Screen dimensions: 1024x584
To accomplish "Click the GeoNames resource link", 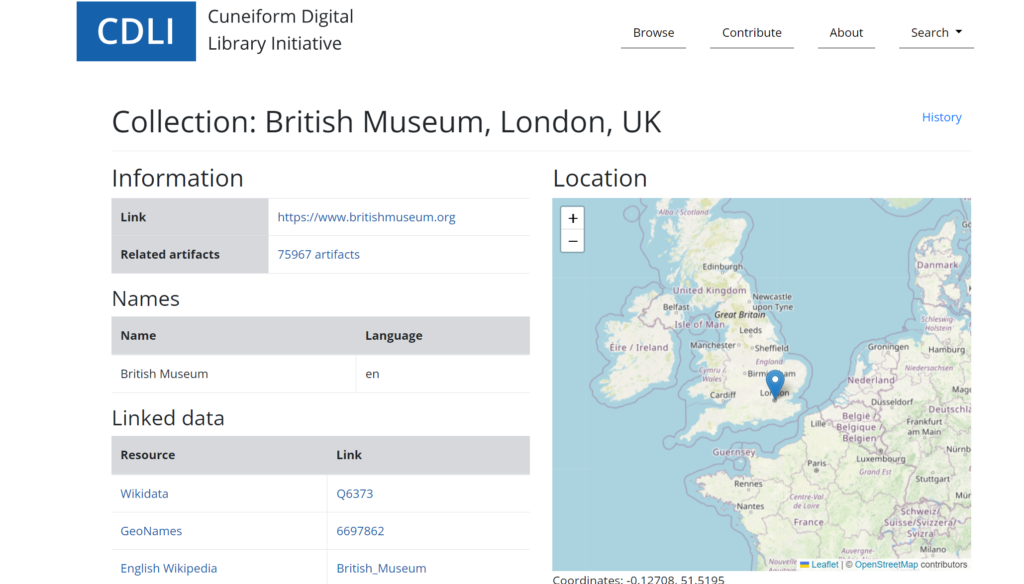I will click(151, 531).
